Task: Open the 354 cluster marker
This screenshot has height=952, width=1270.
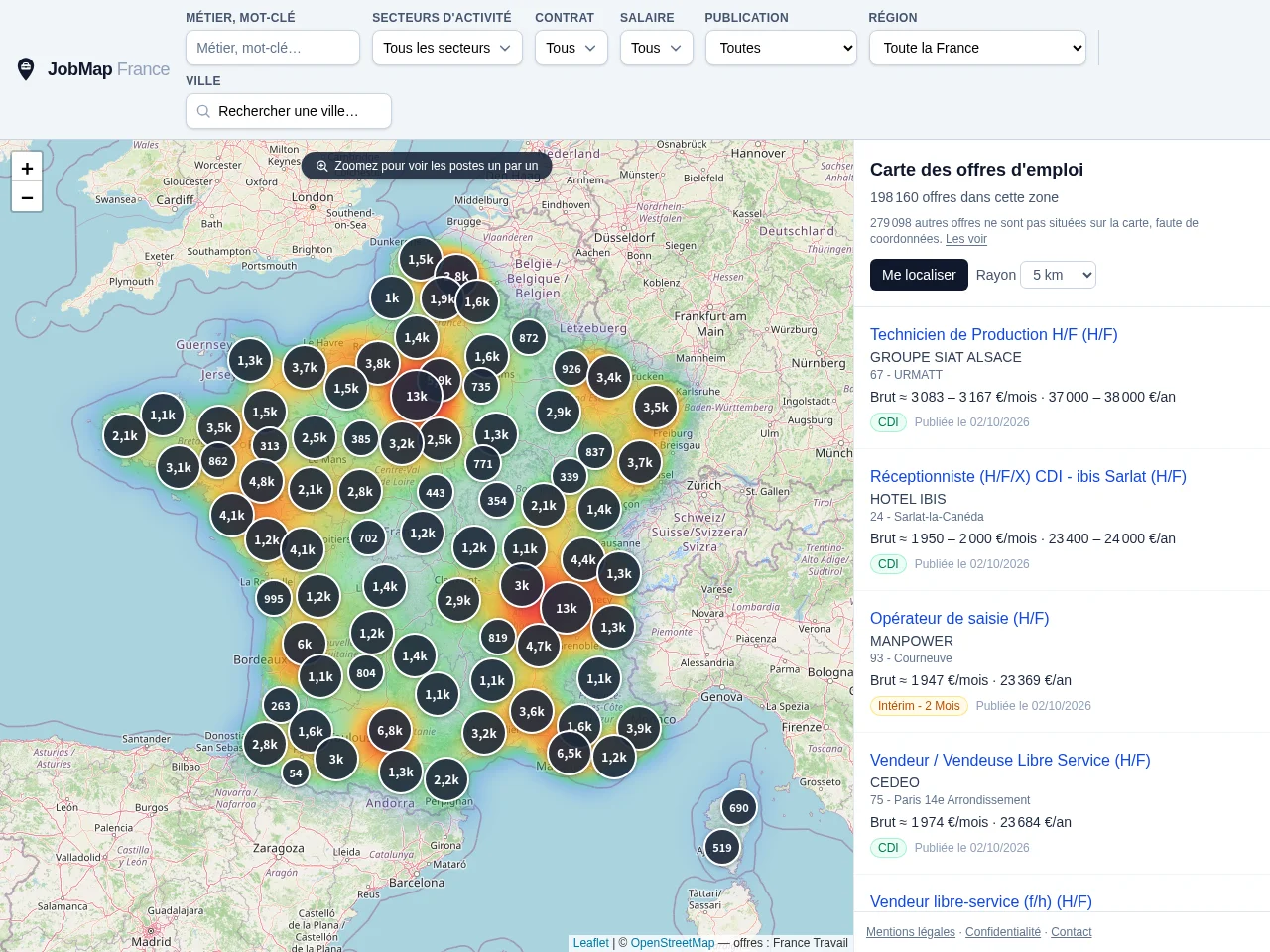Action: tap(497, 501)
